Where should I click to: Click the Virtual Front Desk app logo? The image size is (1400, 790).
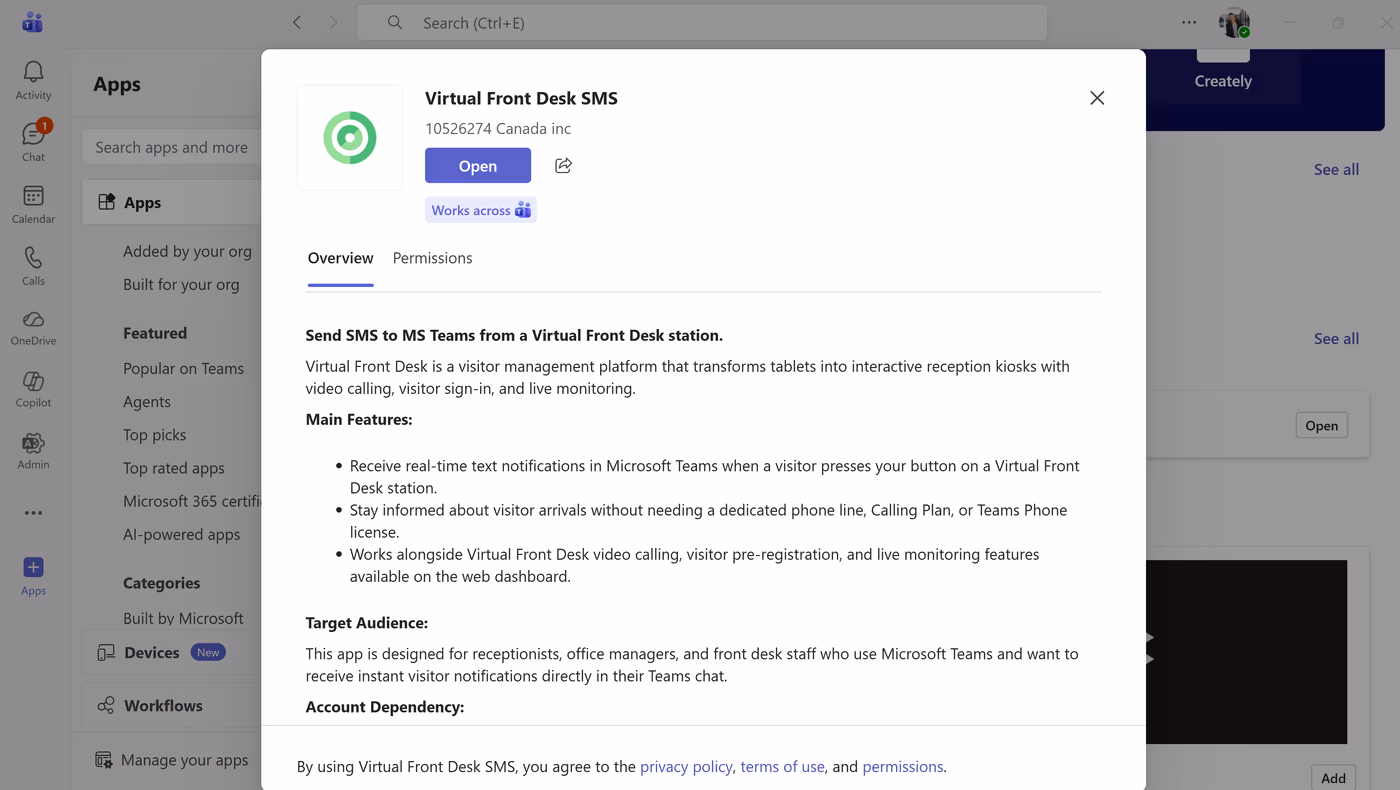[350, 138]
